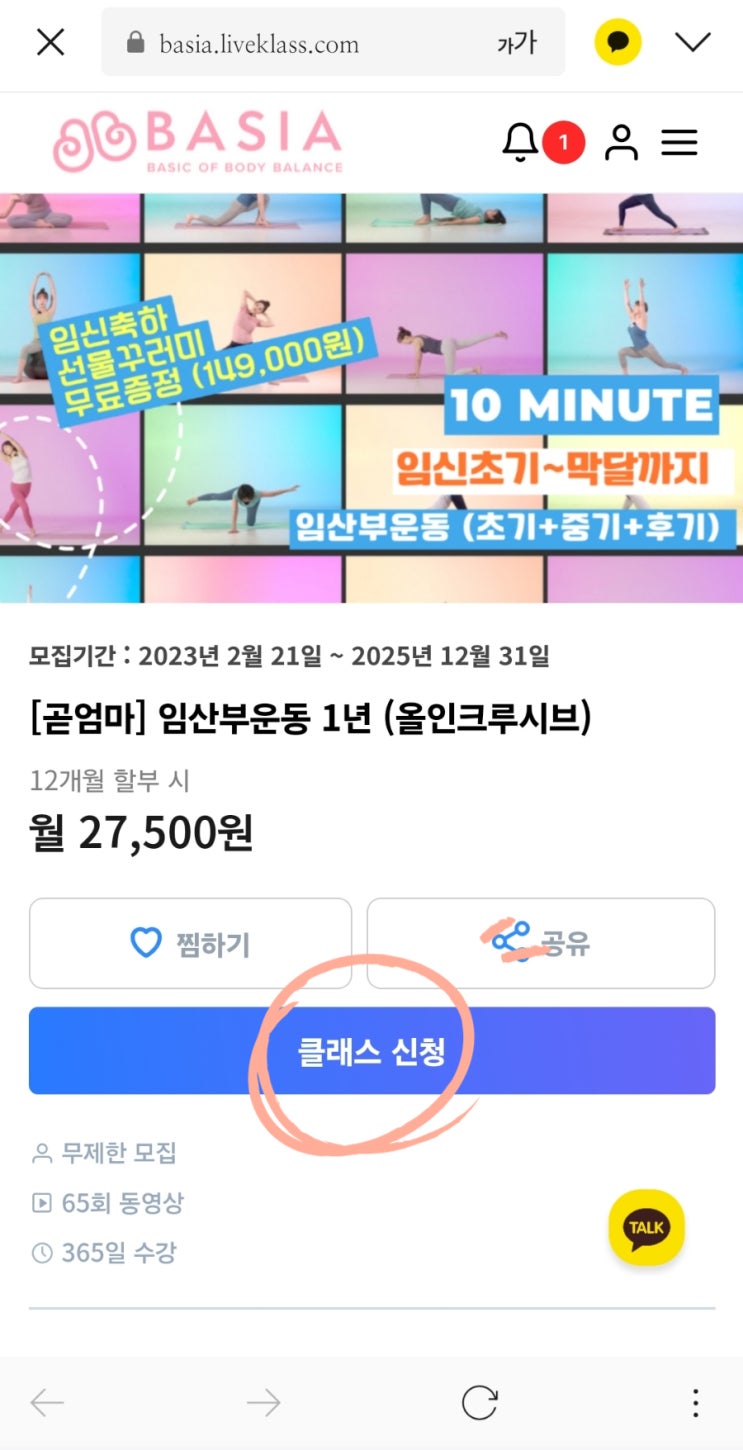Open the yellow TALK chat bubble
Image resolution: width=743 pixels, height=1450 pixels.
click(646, 1227)
